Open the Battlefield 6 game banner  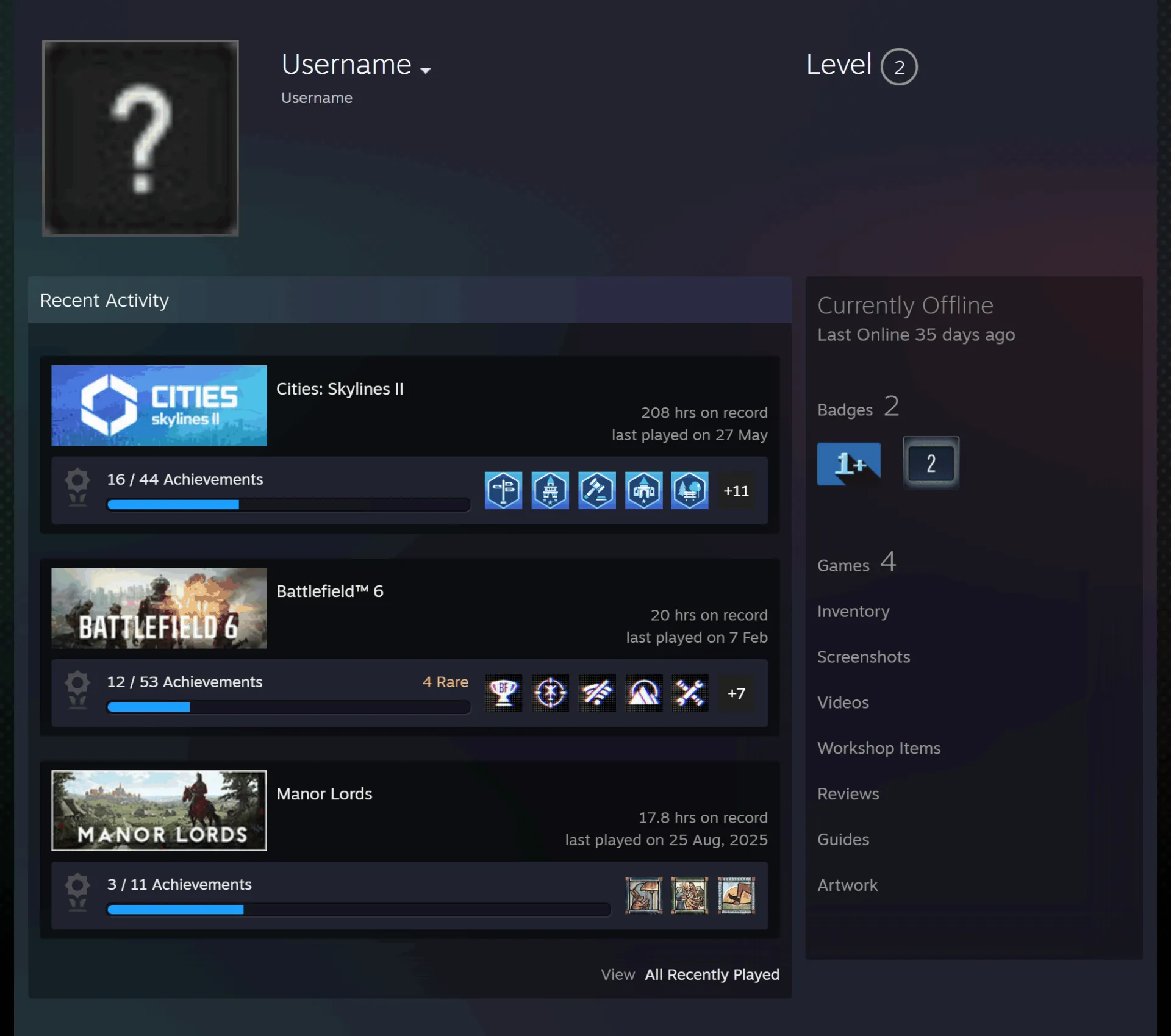(159, 608)
